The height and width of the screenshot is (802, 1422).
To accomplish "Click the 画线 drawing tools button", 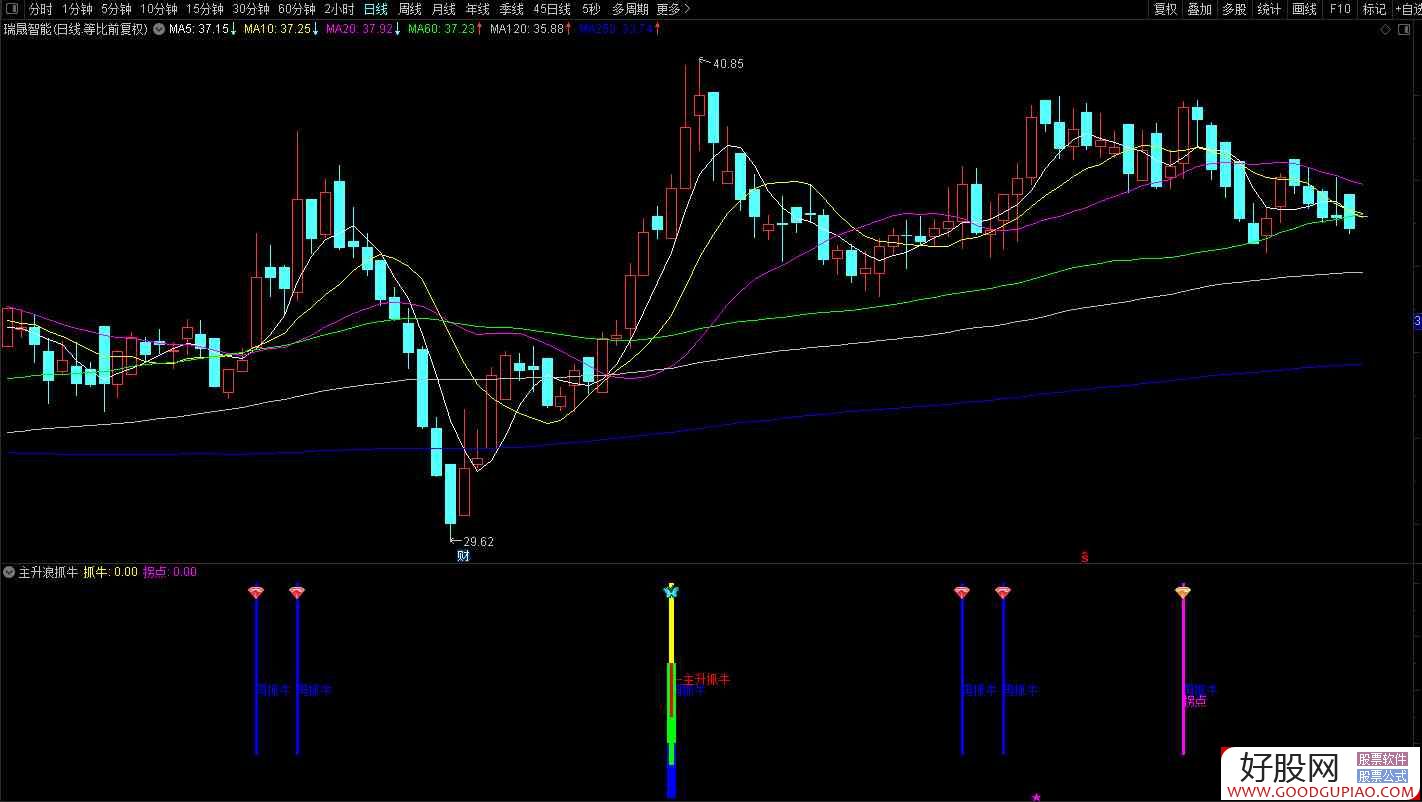I will [x=1304, y=9].
